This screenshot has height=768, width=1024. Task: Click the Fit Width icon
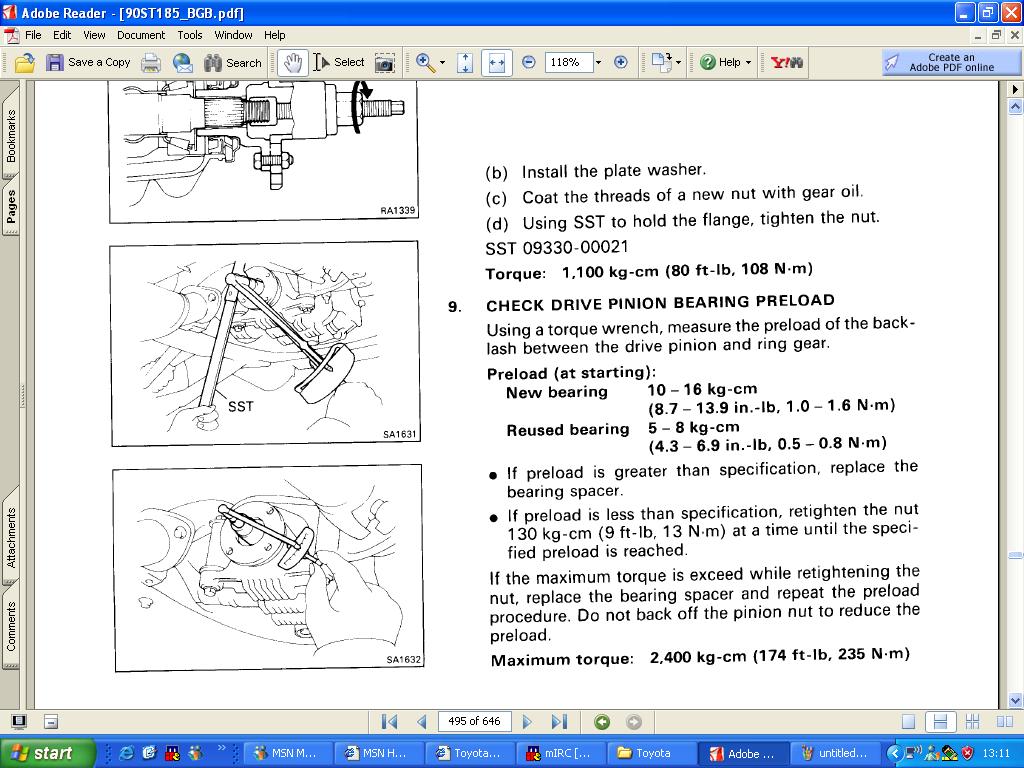coord(496,62)
